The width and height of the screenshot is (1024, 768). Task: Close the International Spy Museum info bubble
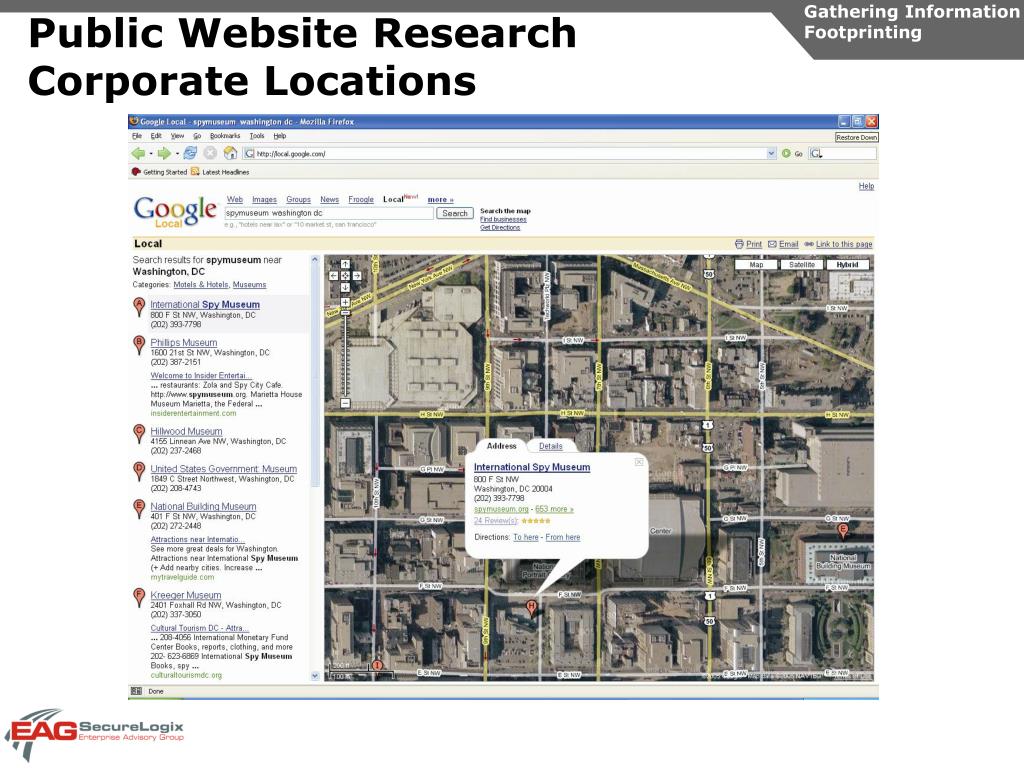(x=639, y=462)
